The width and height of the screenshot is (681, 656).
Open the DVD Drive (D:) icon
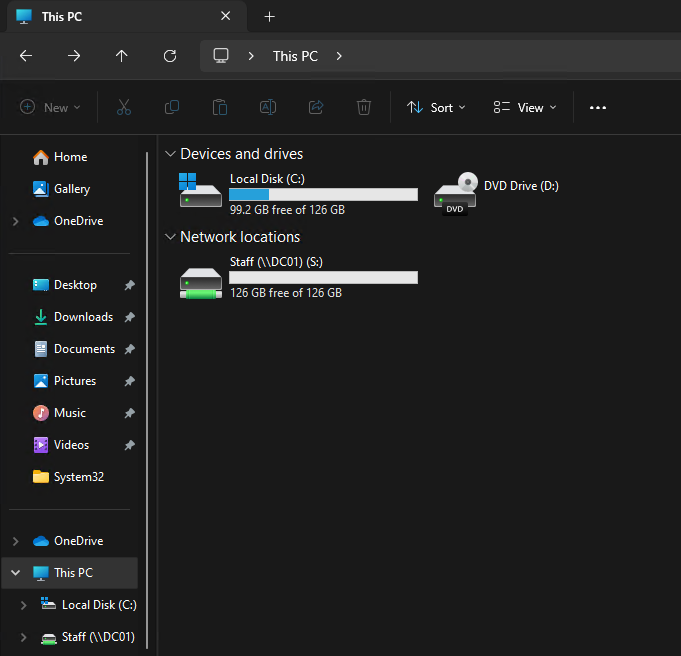455,194
